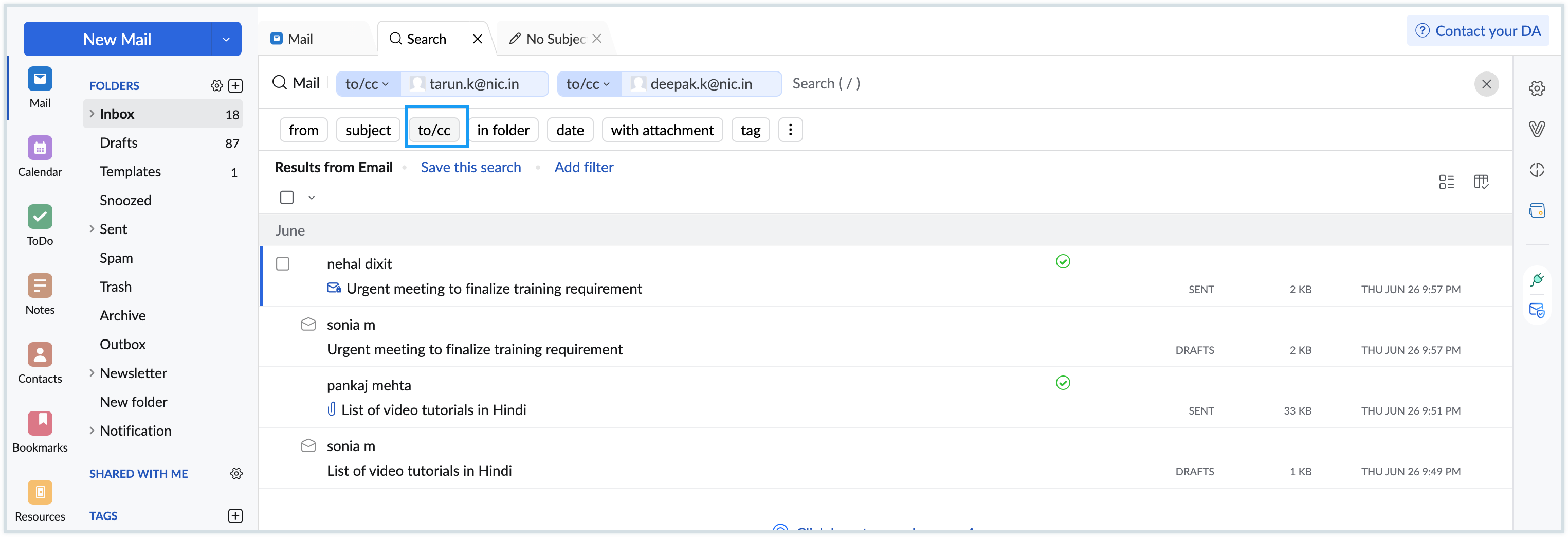The width and height of the screenshot is (1568, 537).
Task: Open the No Subject draft tab
Action: [553, 38]
